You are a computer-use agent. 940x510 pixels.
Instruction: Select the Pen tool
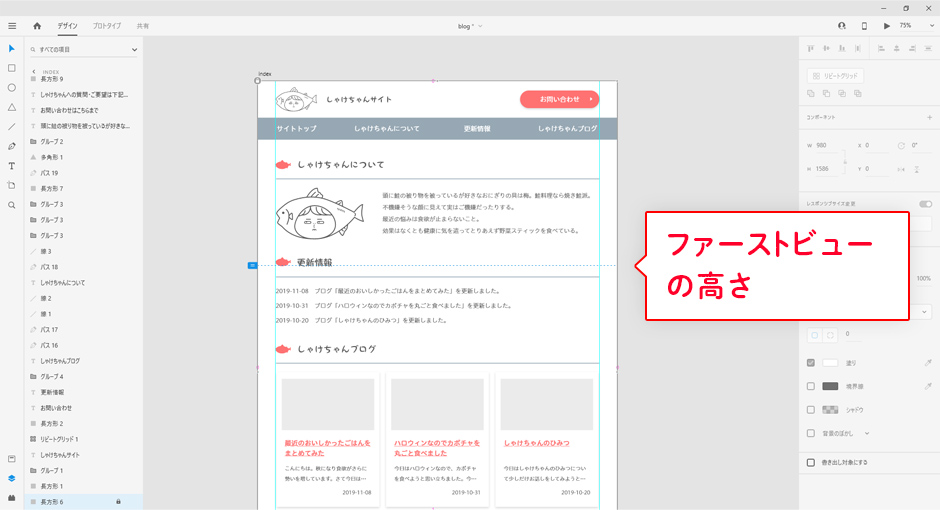click(12, 146)
